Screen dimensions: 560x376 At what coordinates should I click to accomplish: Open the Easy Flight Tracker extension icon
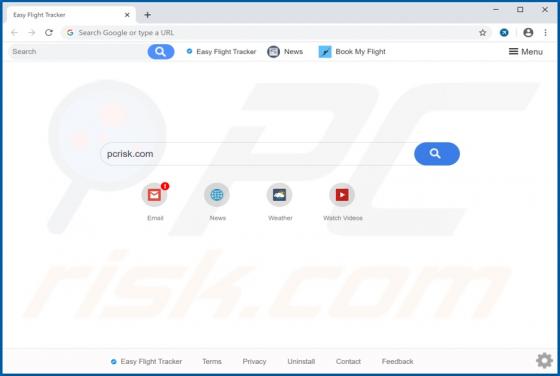click(504, 33)
